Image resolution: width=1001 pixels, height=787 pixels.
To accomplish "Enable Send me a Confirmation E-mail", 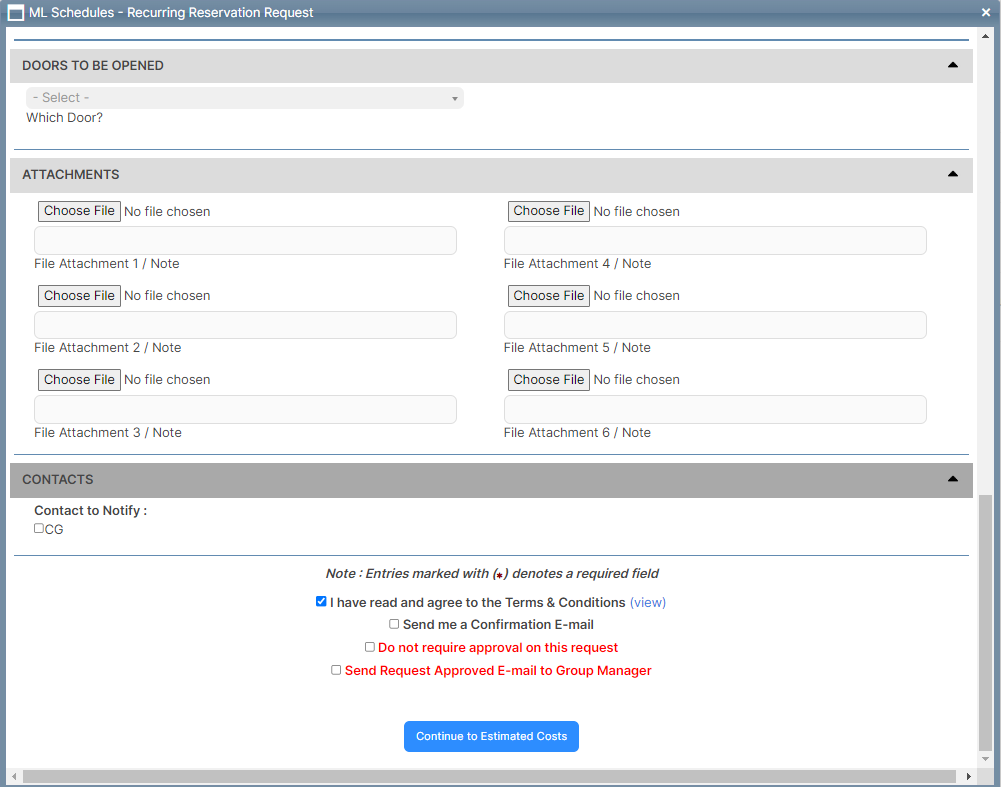I will tap(394, 624).
